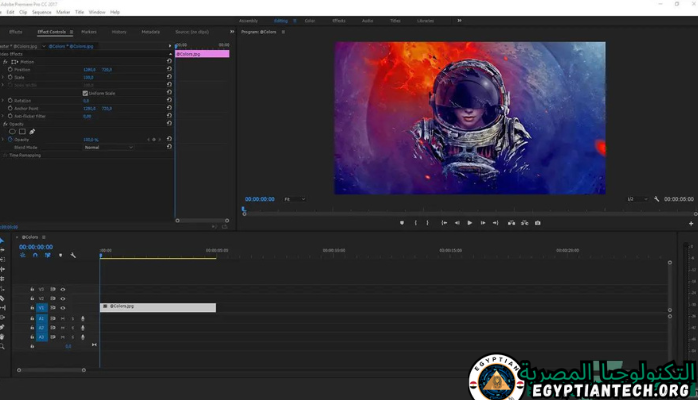Add marker in timeline panel
The height and width of the screenshot is (400, 698).
(x=61, y=255)
